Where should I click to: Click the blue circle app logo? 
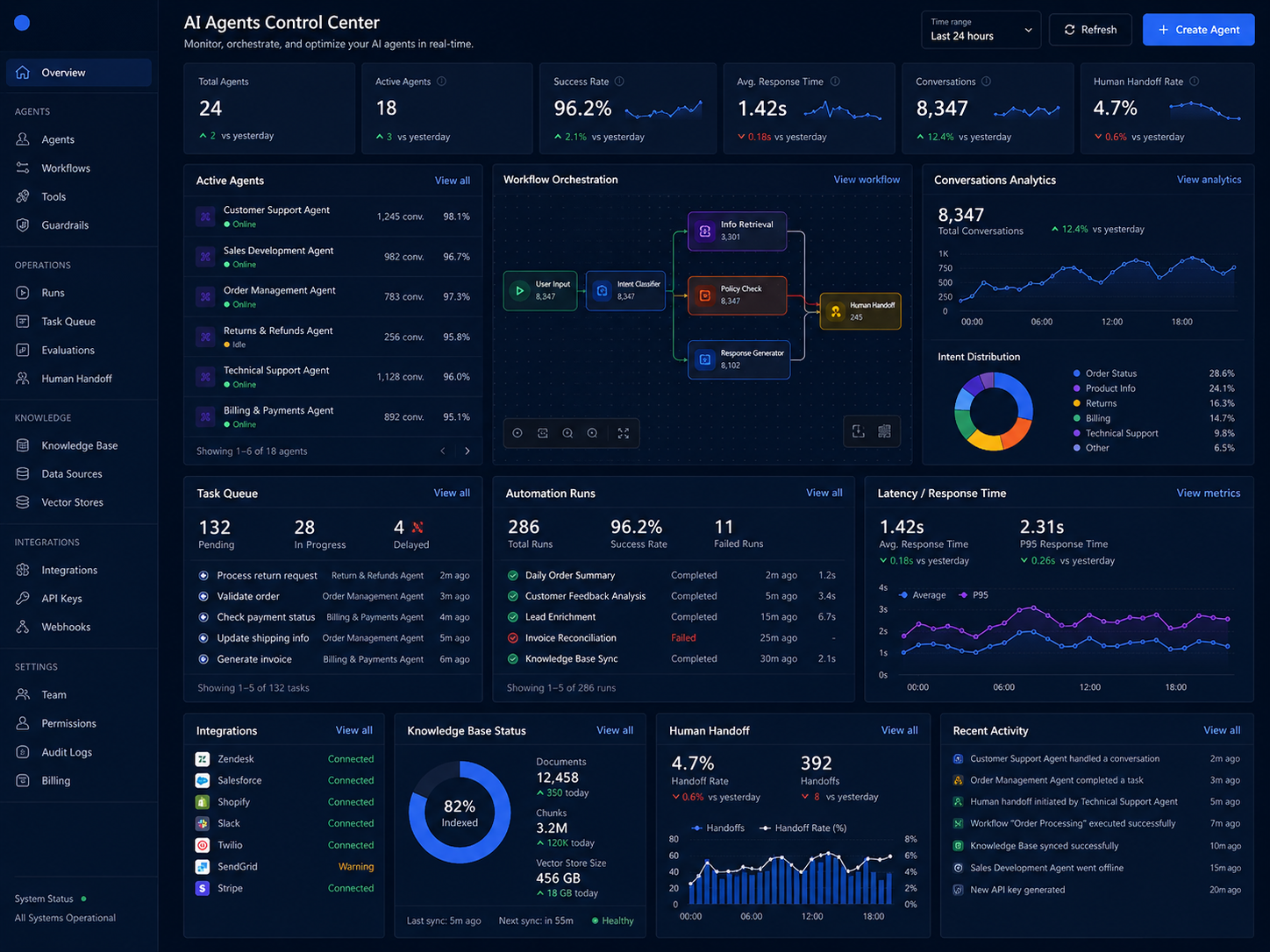coord(23,23)
